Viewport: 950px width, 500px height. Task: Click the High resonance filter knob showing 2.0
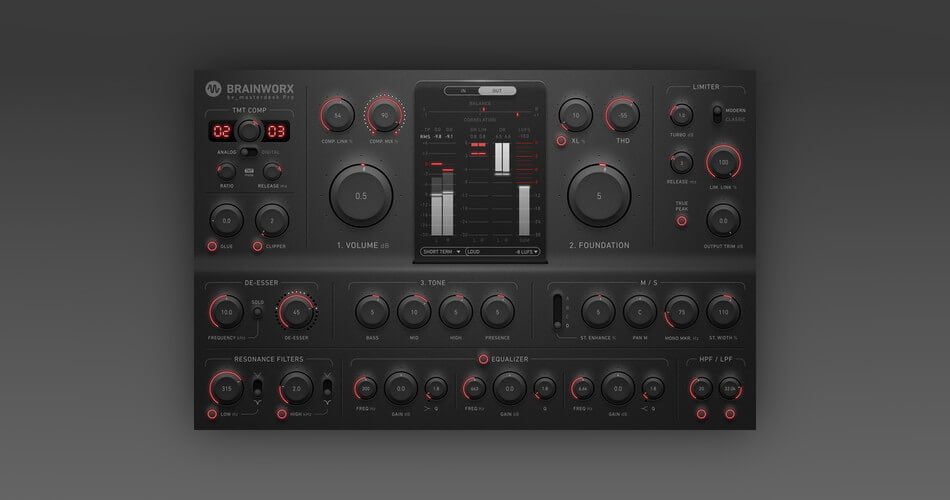[x=296, y=388]
